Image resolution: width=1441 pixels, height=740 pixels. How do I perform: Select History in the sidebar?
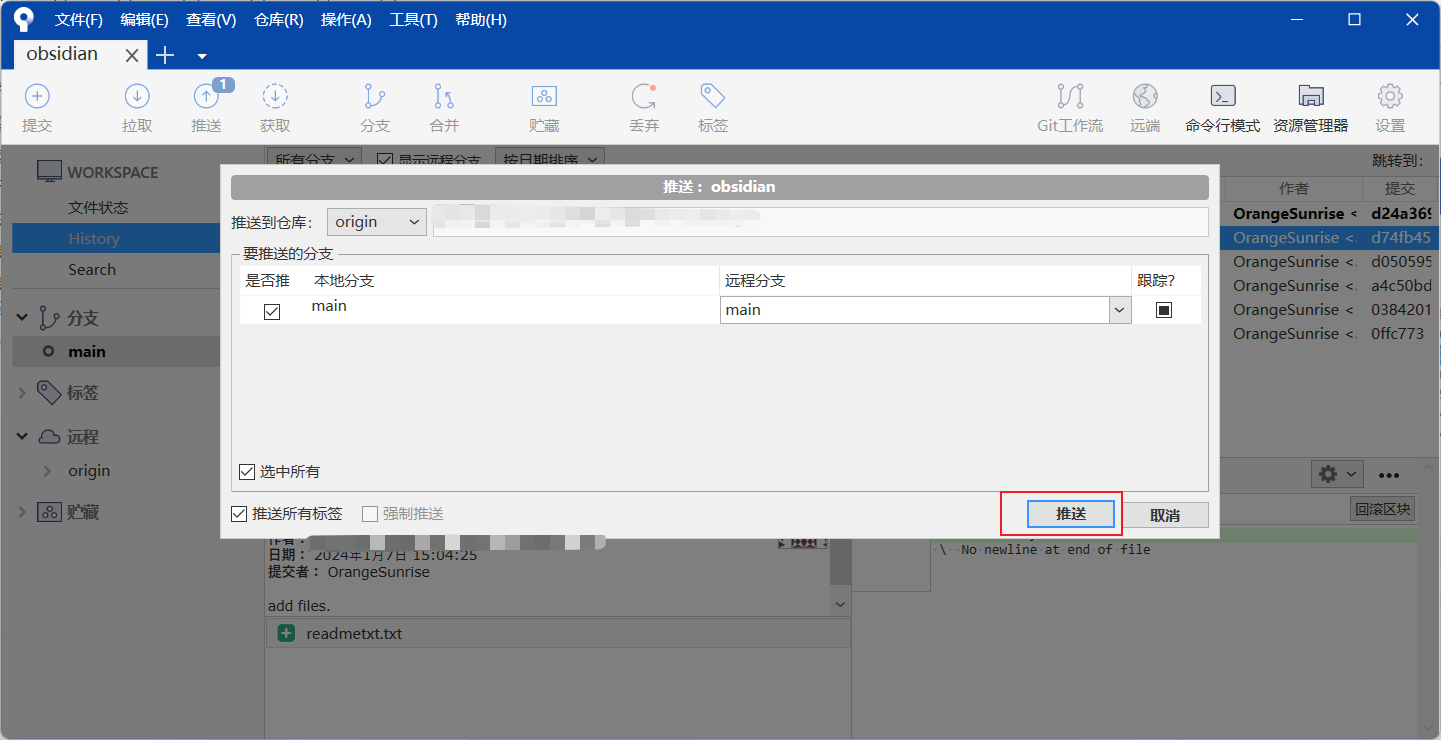tap(94, 239)
